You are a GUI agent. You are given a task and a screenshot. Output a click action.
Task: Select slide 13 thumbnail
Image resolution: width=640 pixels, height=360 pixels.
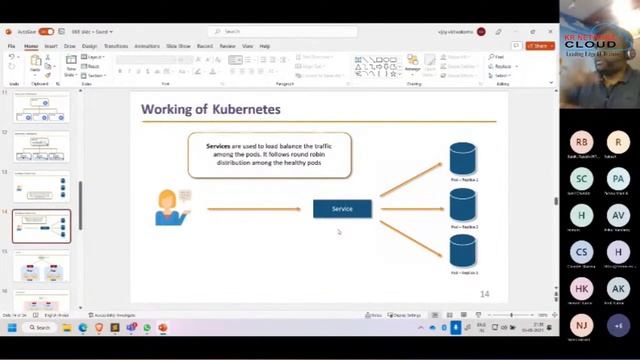pos(41,187)
